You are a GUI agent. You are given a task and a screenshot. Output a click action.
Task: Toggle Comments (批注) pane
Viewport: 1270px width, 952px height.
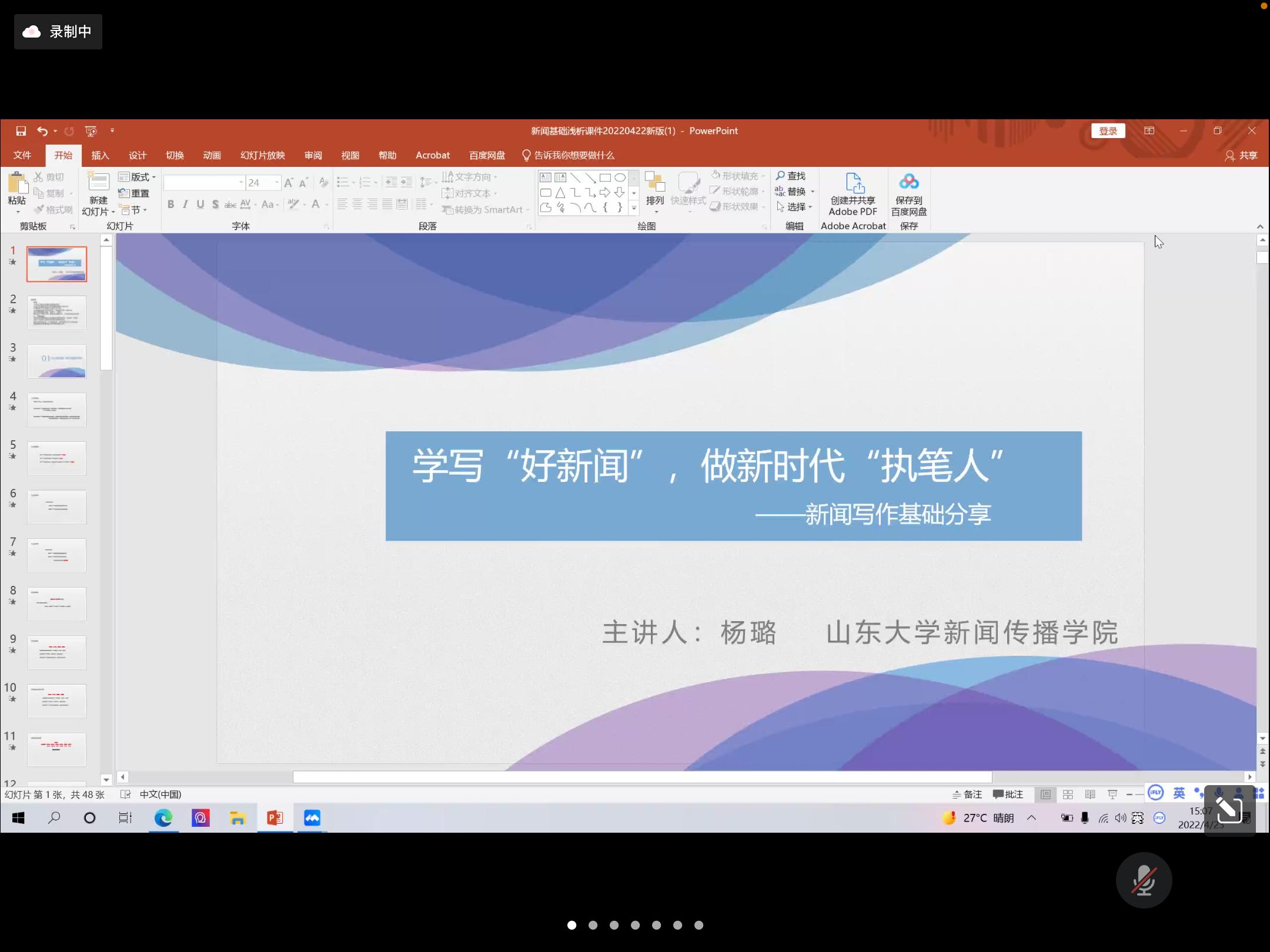[x=1008, y=795]
